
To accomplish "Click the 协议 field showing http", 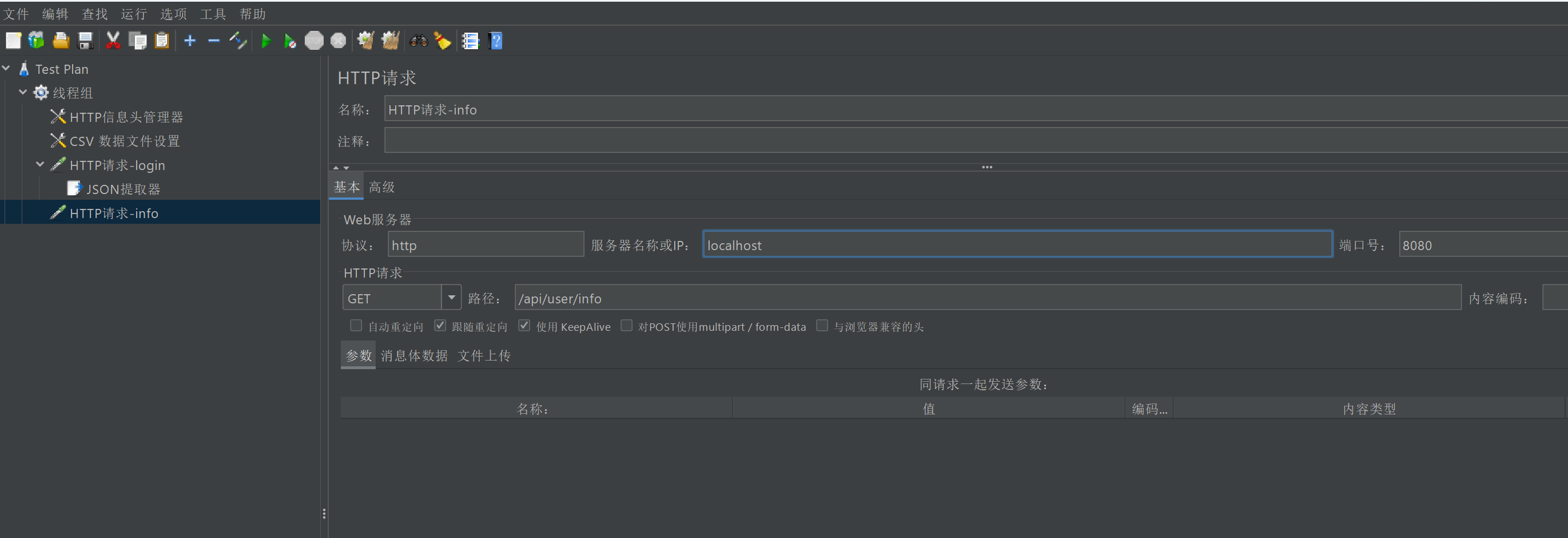I will 485,244.
